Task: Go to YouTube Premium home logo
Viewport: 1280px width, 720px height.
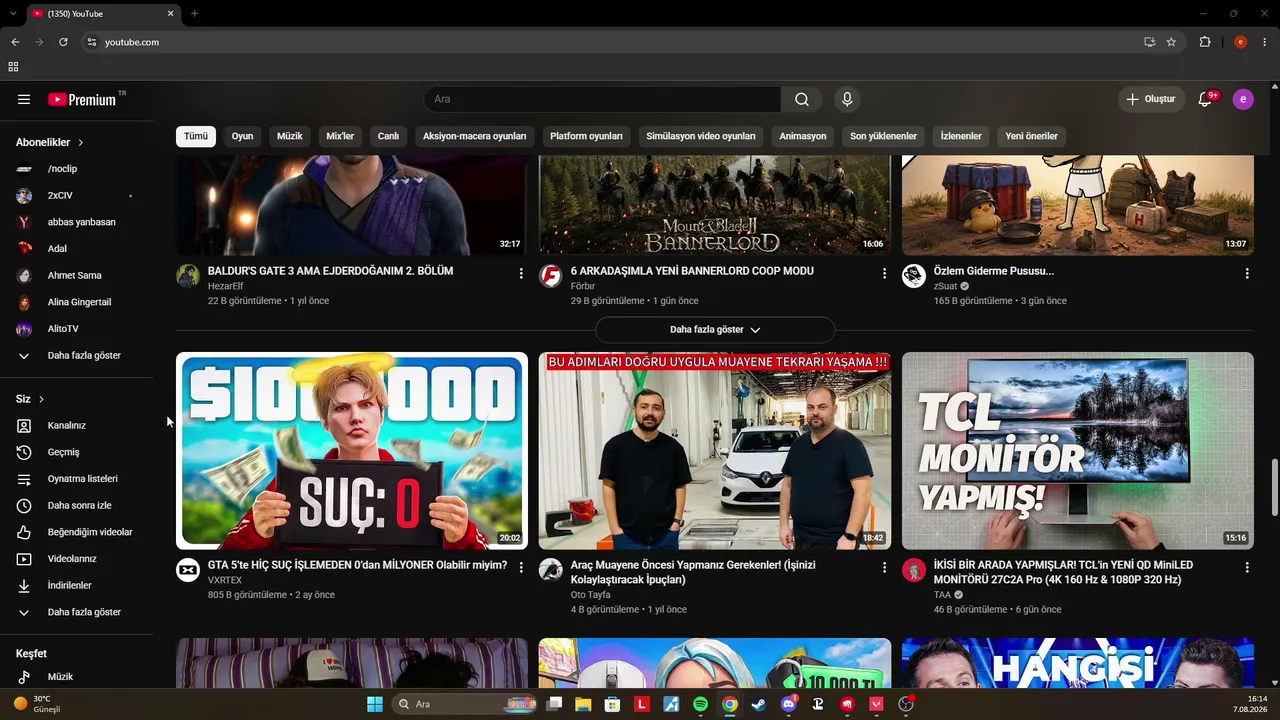Action: 83,99
